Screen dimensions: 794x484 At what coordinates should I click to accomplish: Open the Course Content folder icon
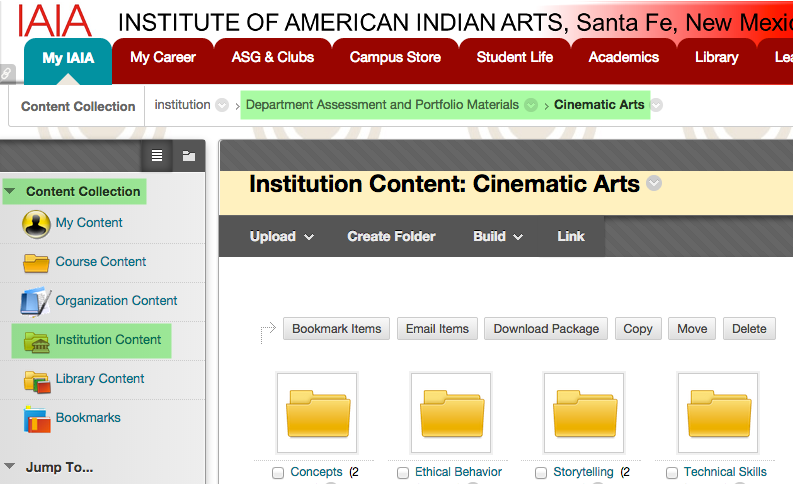pyautogui.click(x=36, y=262)
